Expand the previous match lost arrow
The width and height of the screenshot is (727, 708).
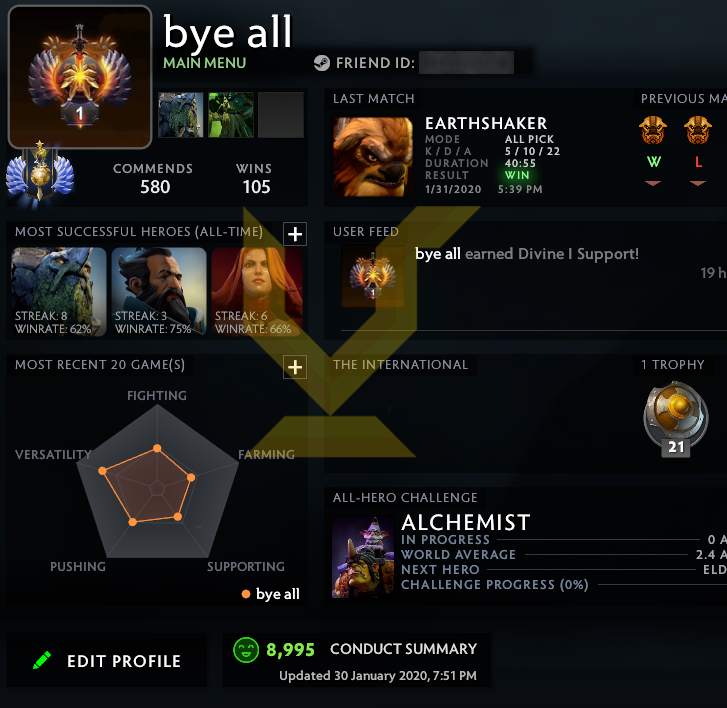tap(698, 184)
